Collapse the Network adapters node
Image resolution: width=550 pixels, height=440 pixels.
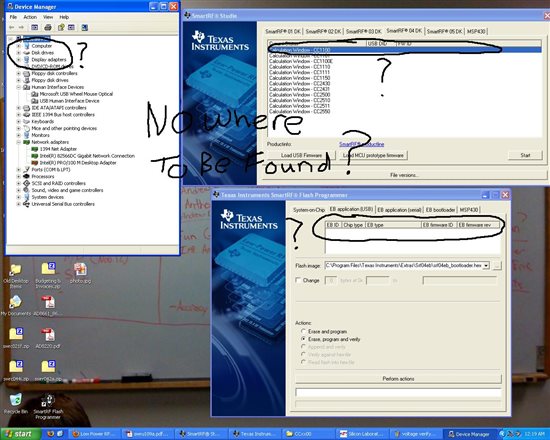click(19, 142)
